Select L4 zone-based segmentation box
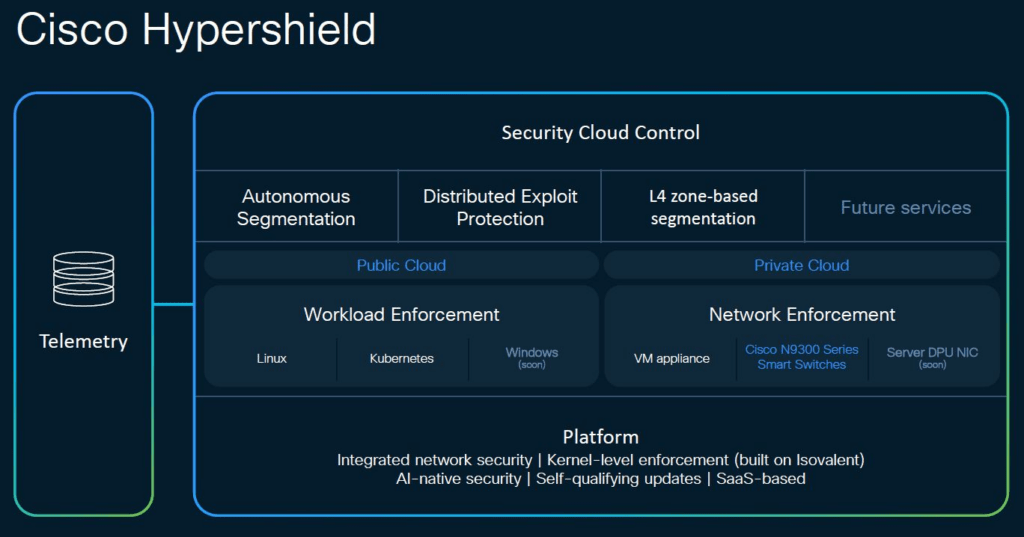 click(x=703, y=207)
